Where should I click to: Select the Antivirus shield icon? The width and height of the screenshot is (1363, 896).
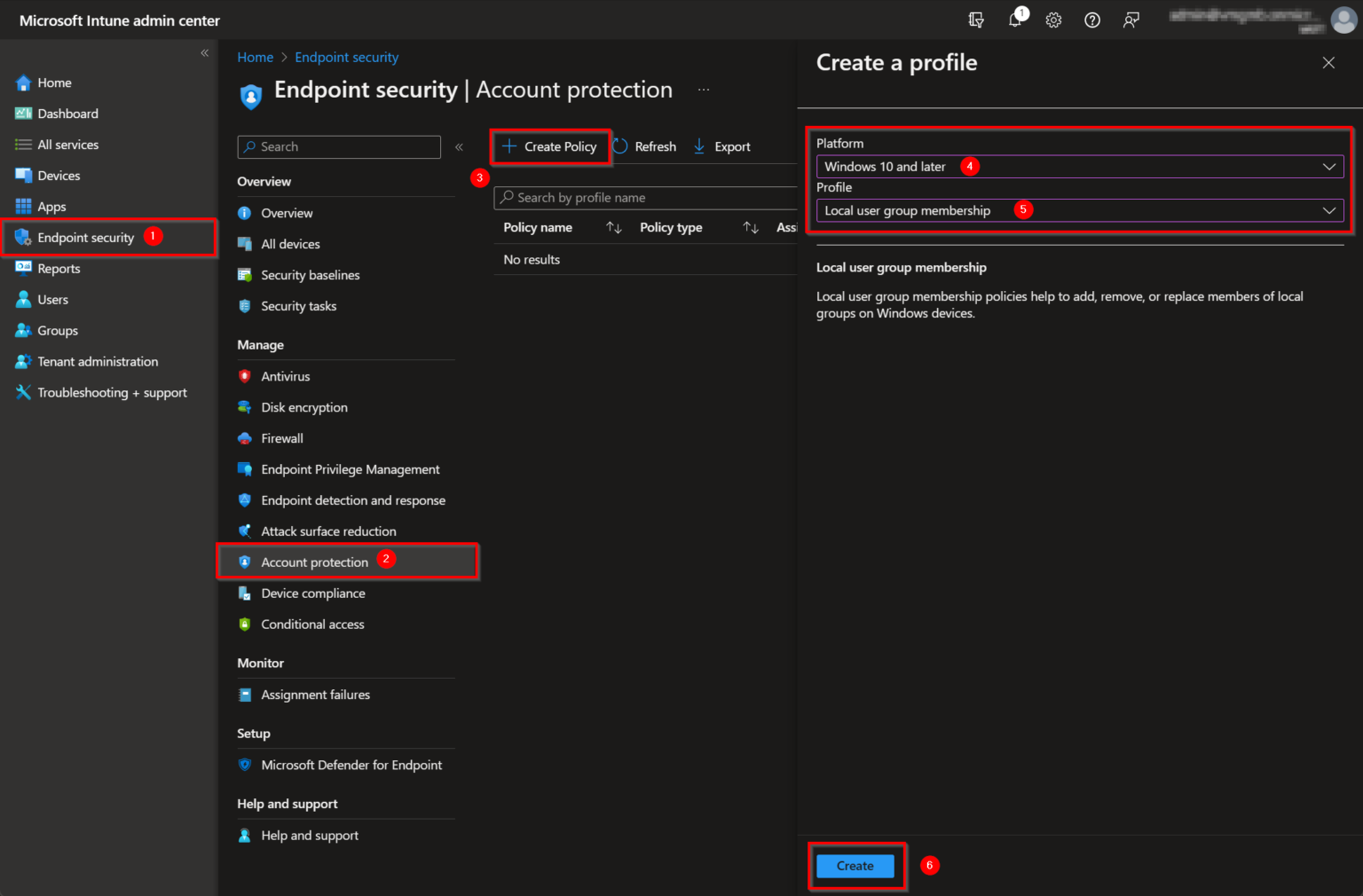[x=245, y=376]
